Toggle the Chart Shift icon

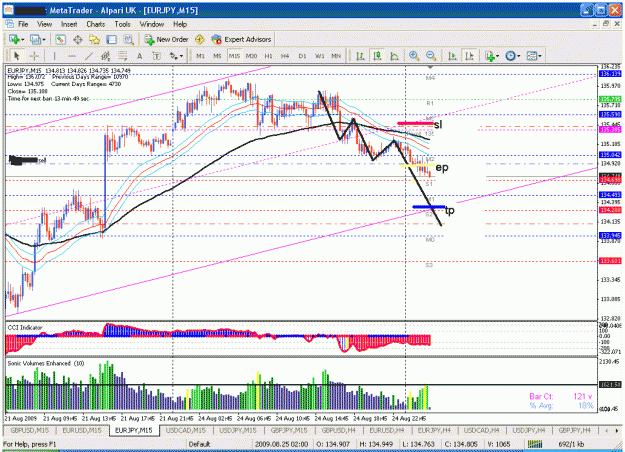click(470, 56)
